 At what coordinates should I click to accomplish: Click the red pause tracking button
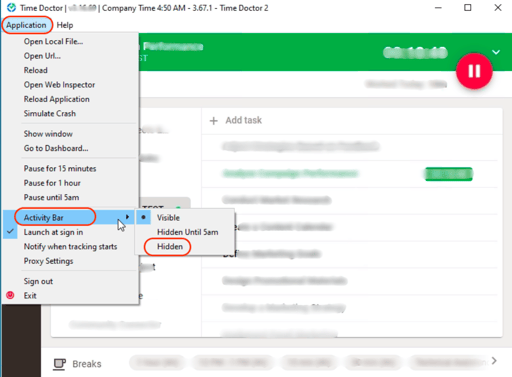click(x=474, y=71)
